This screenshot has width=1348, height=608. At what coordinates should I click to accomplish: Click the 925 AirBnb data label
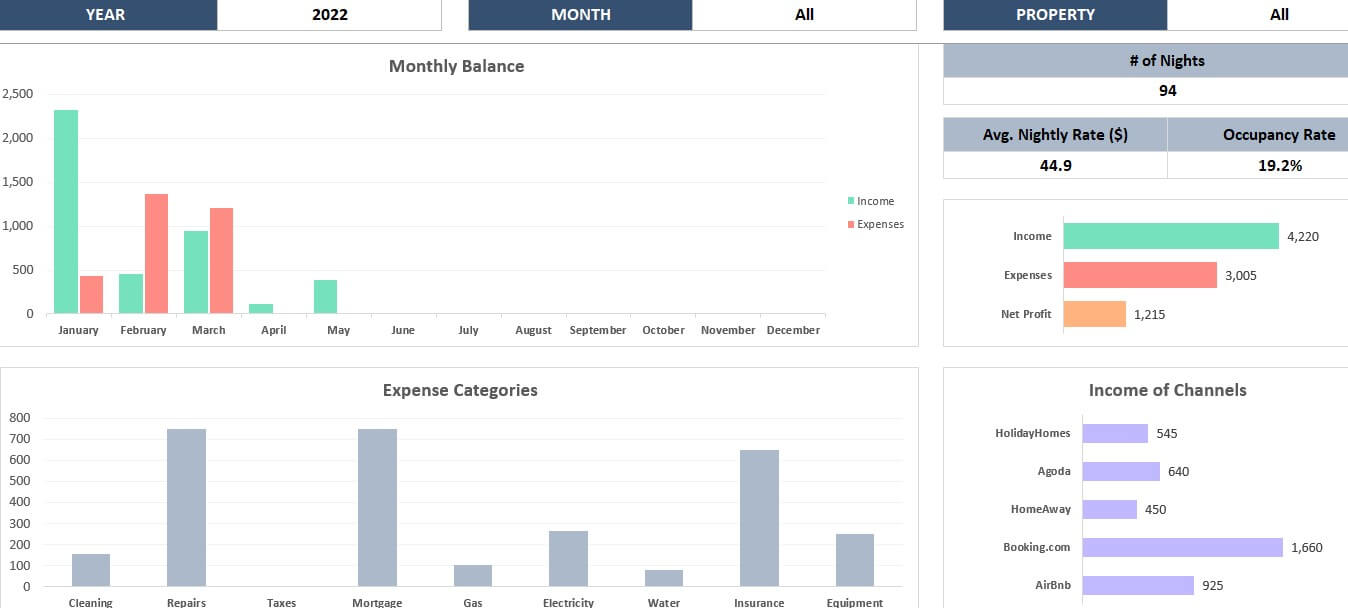(x=1212, y=585)
